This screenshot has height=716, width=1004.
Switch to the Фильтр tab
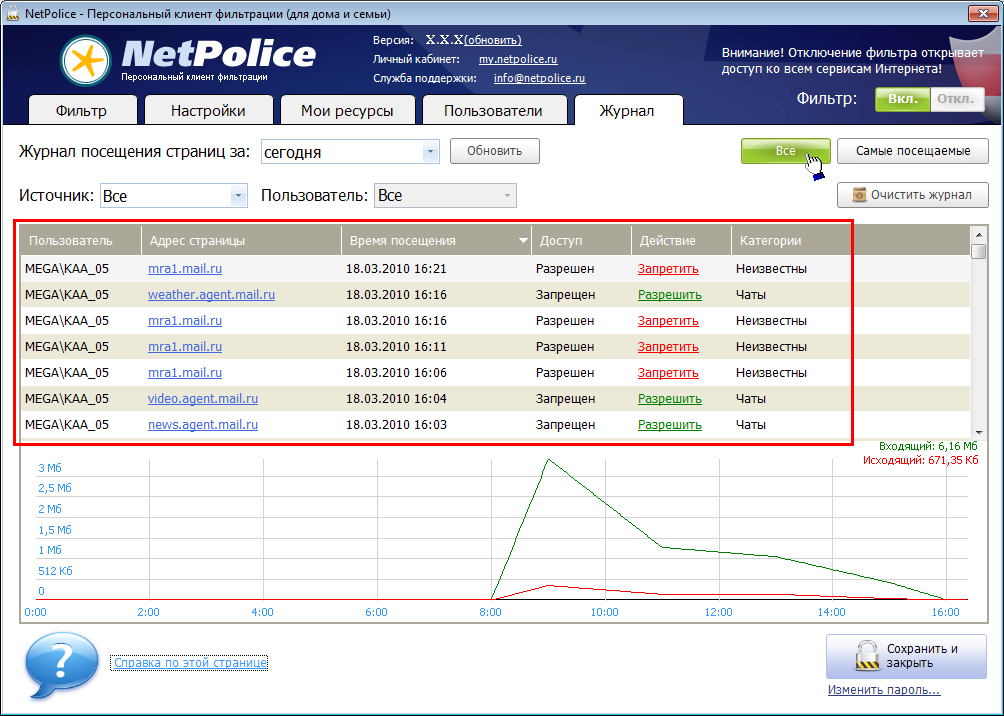(82, 110)
